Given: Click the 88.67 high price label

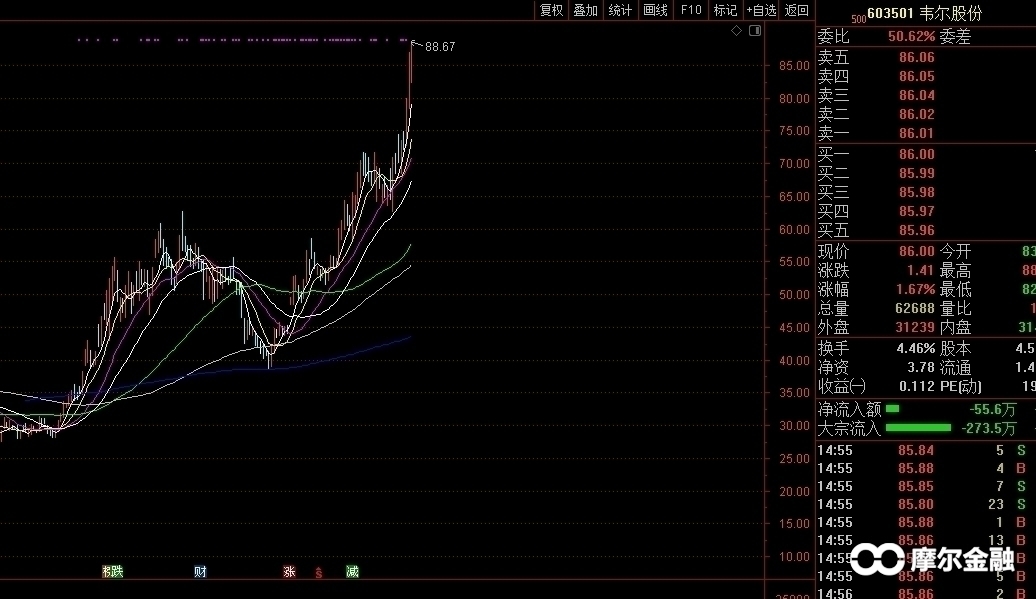Looking at the screenshot, I should [x=440, y=47].
